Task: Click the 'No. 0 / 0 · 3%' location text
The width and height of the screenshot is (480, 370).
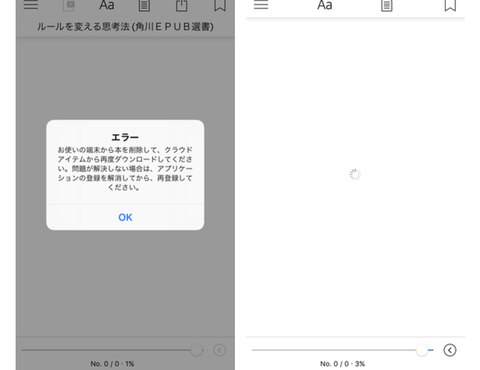Action: point(343,364)
